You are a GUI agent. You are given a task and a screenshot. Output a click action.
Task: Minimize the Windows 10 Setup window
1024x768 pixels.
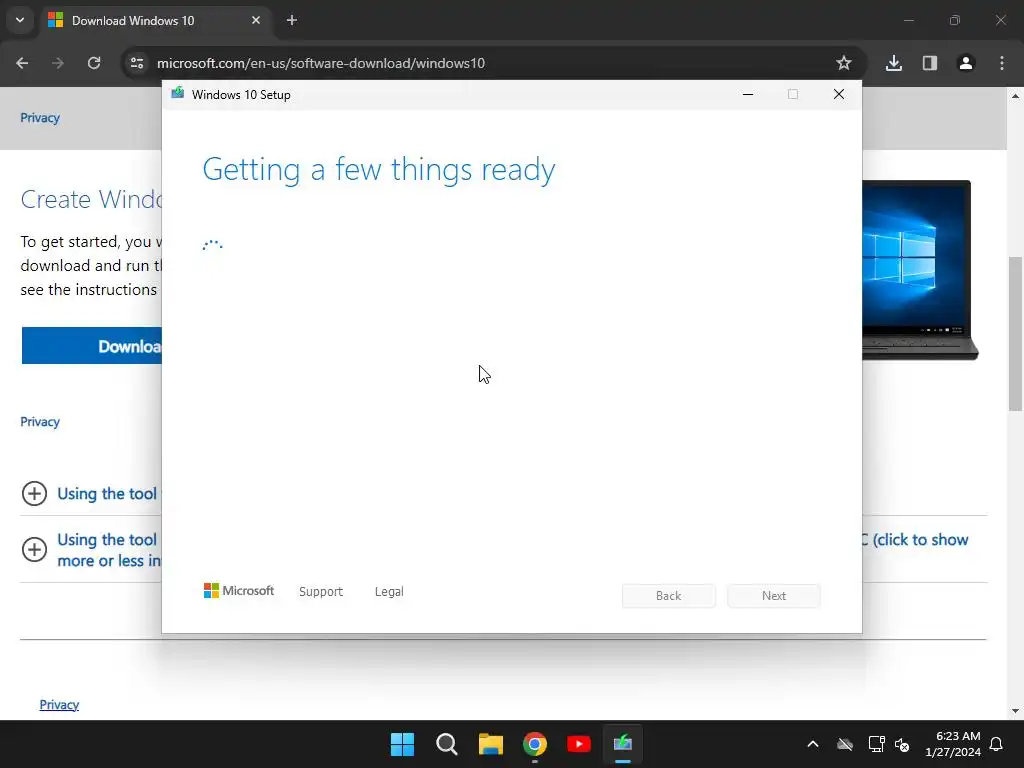click(x=748, y=94)
